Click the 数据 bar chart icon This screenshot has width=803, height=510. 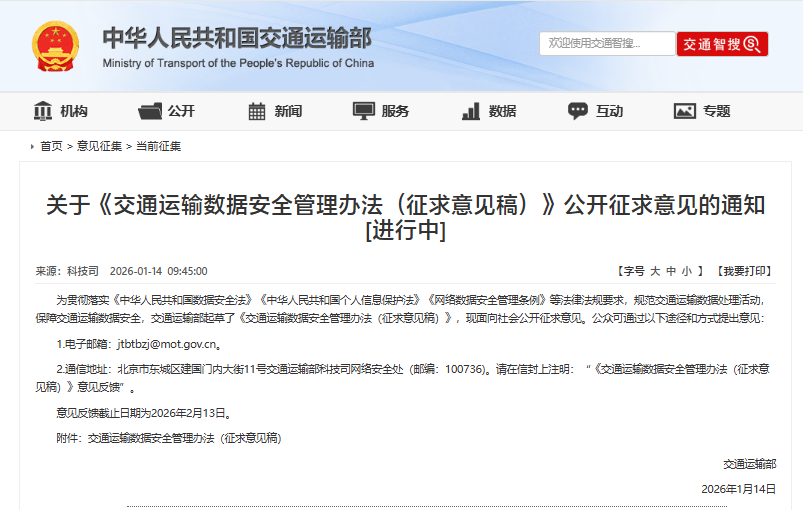pyautogui.click(x=471, y=111)
